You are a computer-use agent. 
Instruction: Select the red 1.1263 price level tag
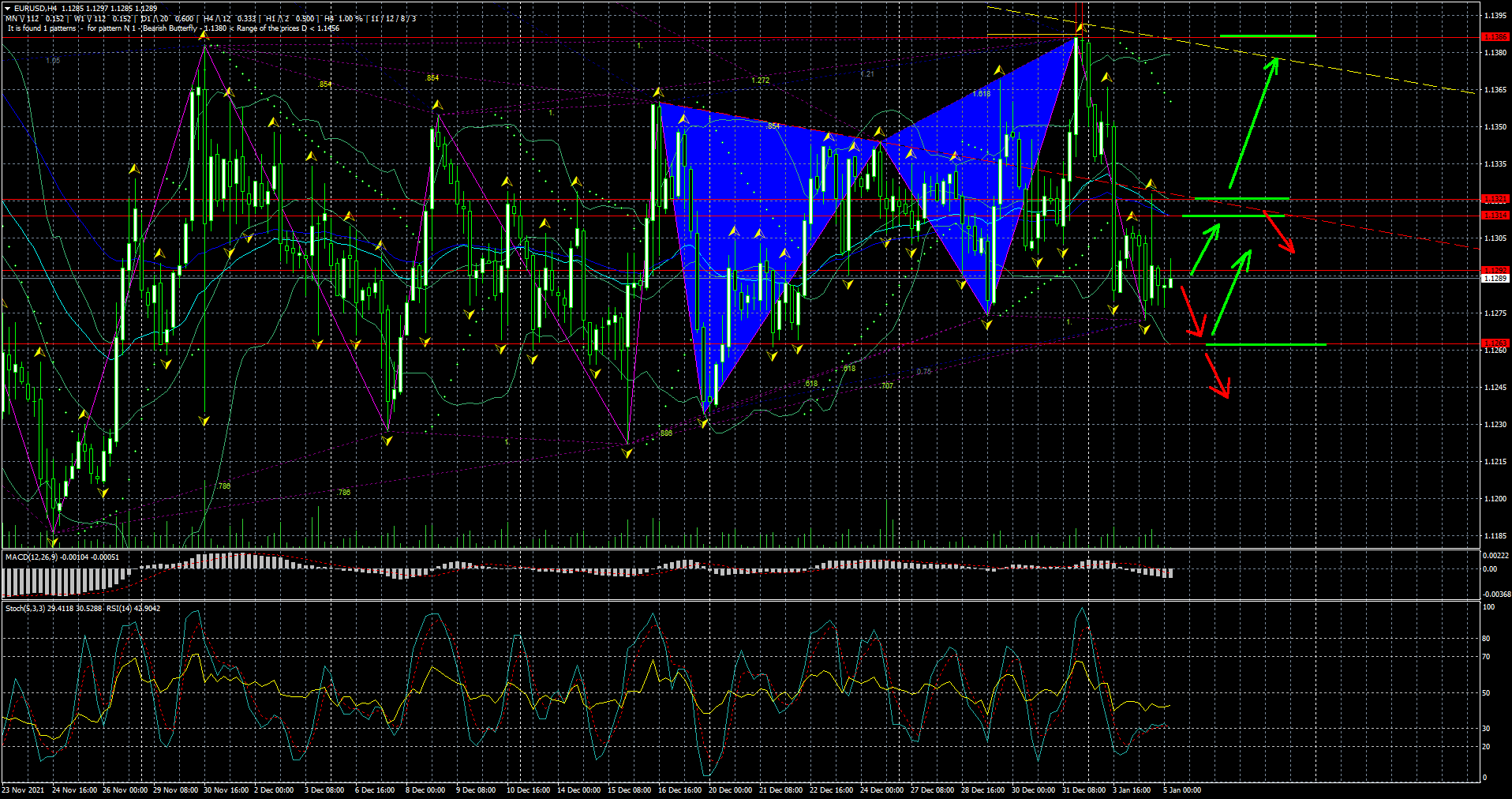(1495, 343)
